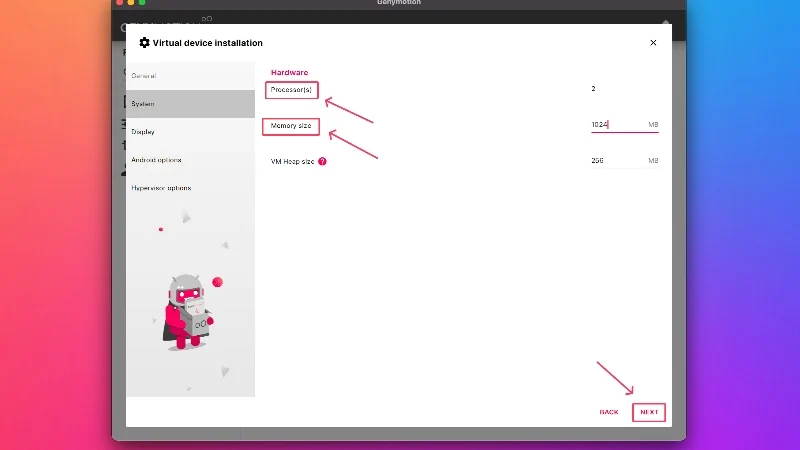Click the VM Heap size help icon
The width and height of the screenshot is (800, 450).
coord(322,161)
